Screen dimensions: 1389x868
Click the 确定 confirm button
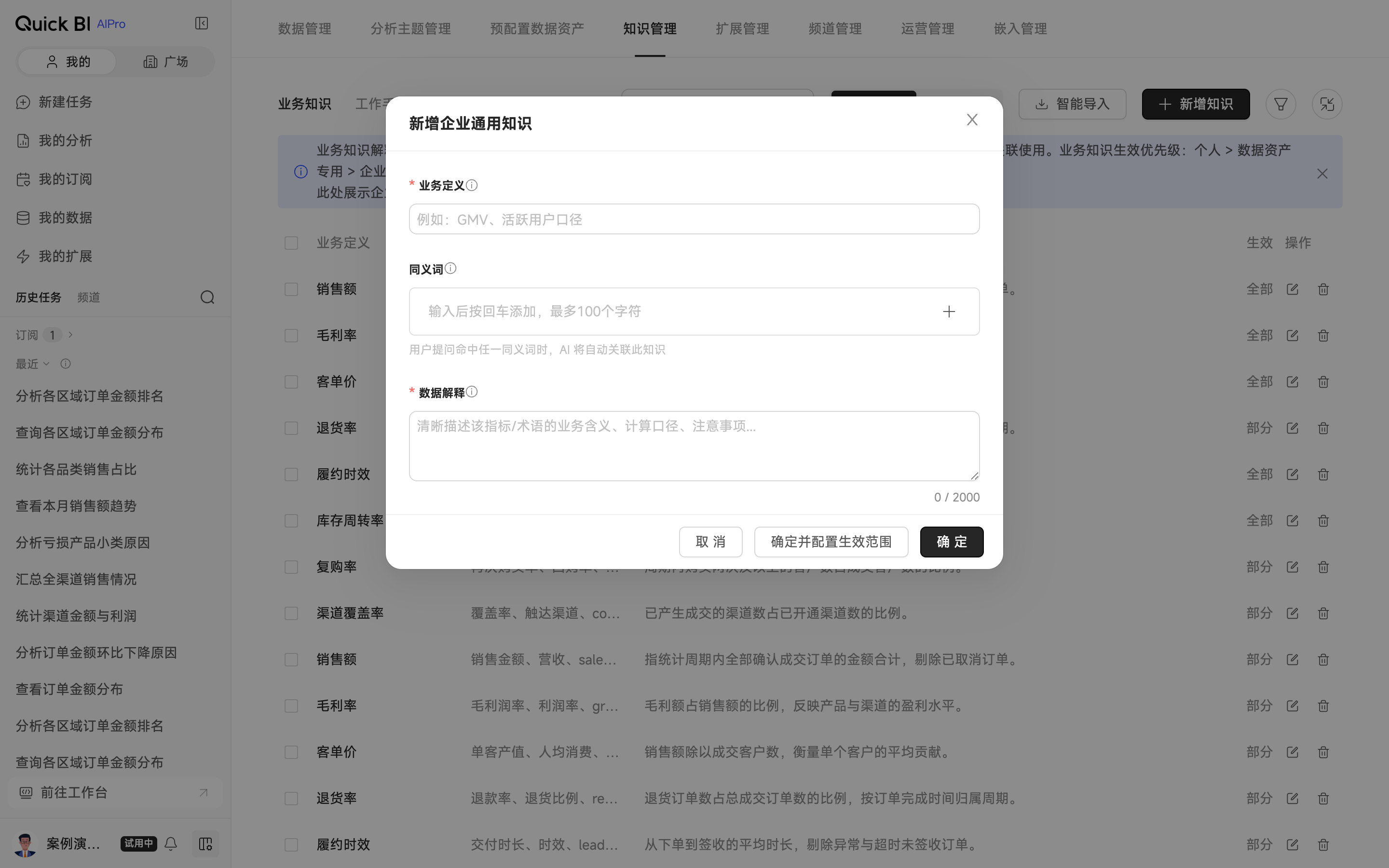tap(952, 542)
